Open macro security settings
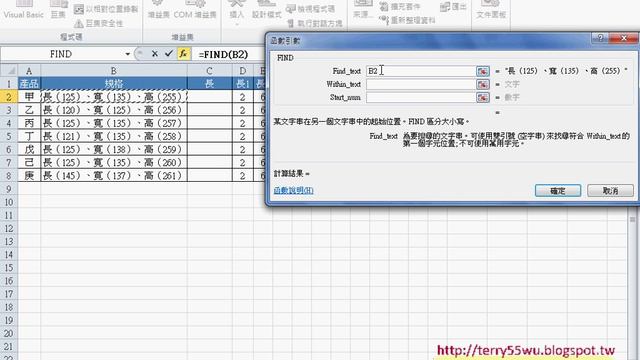The height and width of the screenshot is (360, 640). [x=98, y=23]
